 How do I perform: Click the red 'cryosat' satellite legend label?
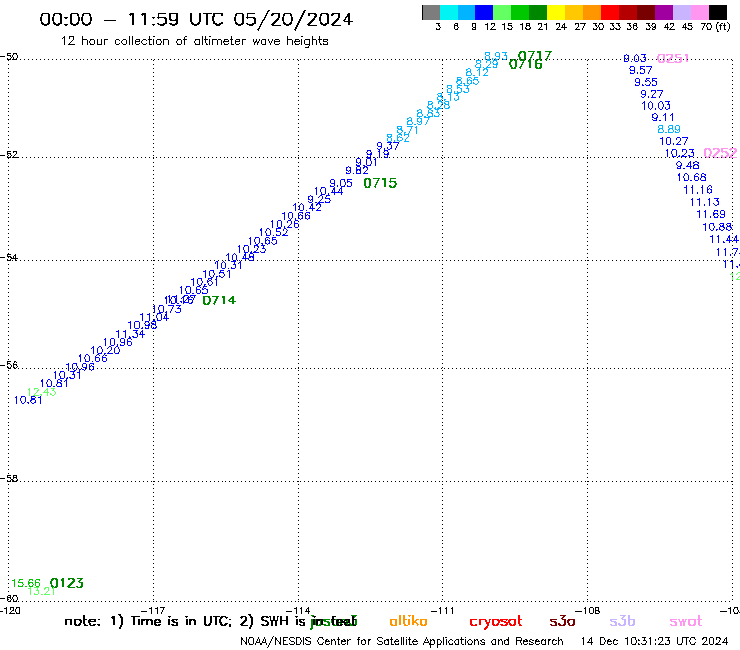click(496, 622)
